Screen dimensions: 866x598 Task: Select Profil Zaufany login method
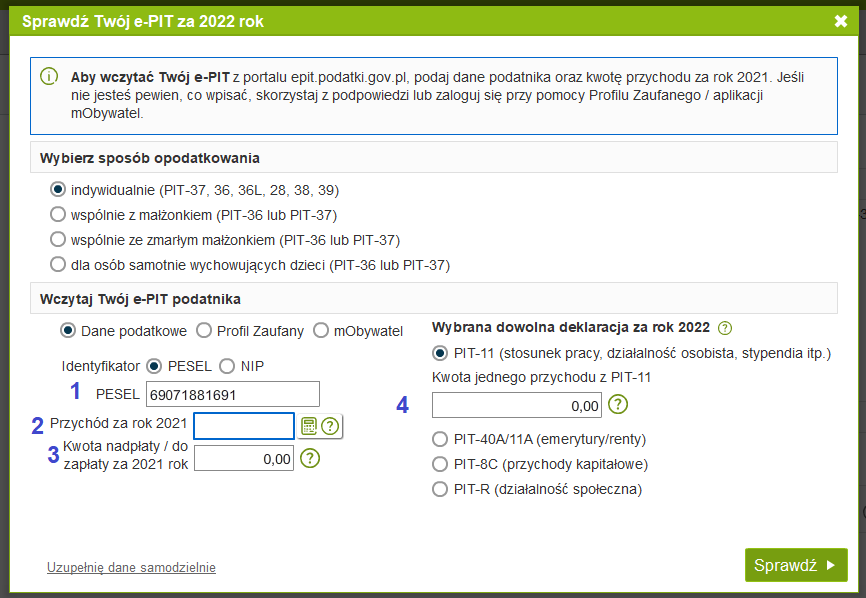(204, 330)
